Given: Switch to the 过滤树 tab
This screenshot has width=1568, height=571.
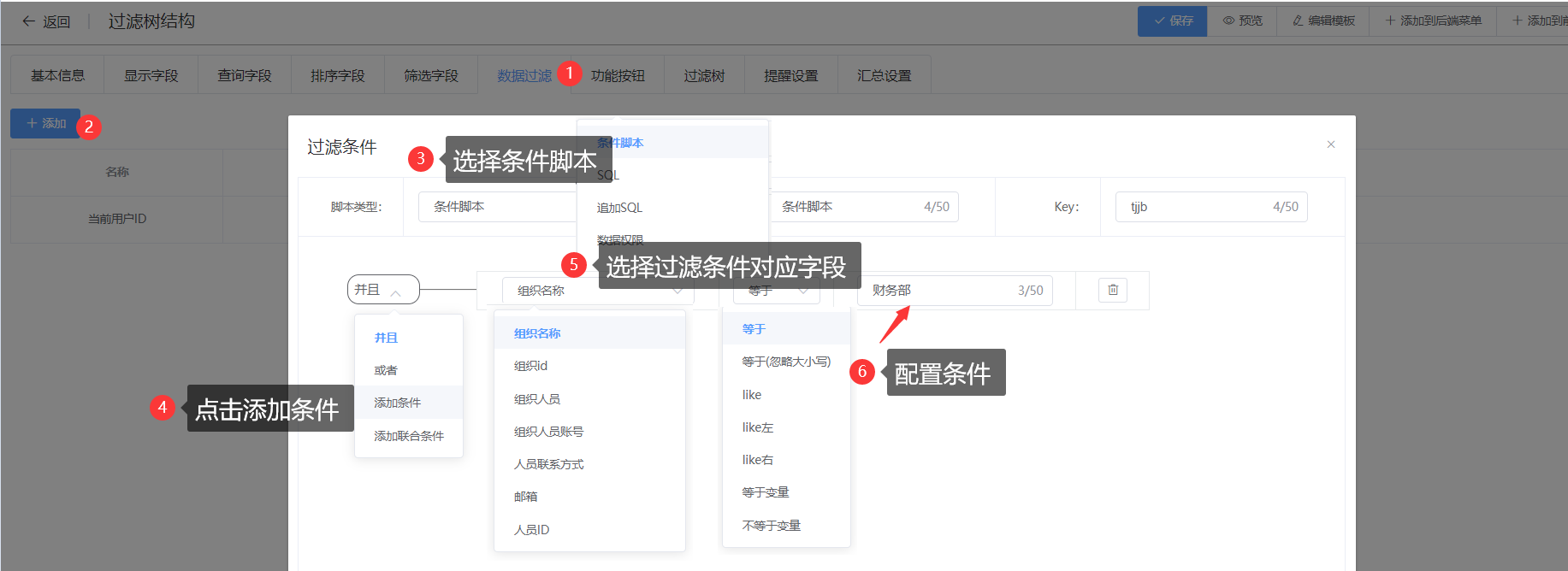Looking at the screenshot, I should 704,76.
